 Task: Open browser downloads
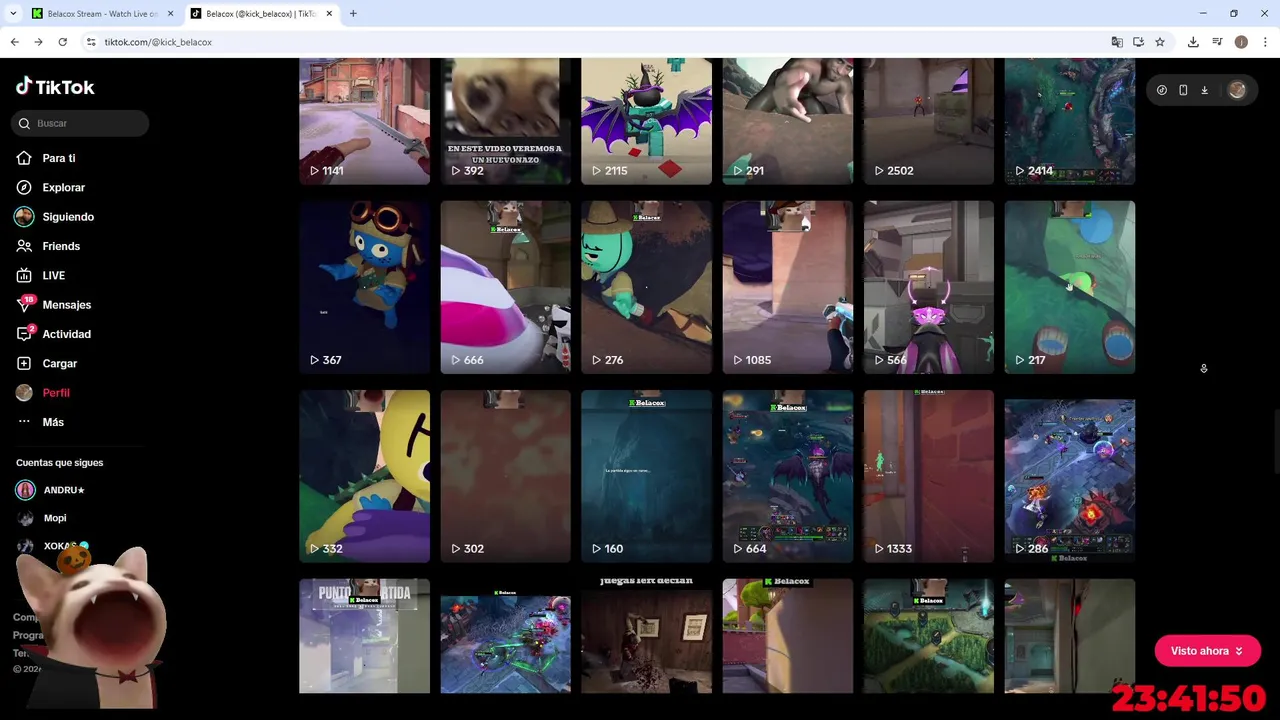(1193, 42)
